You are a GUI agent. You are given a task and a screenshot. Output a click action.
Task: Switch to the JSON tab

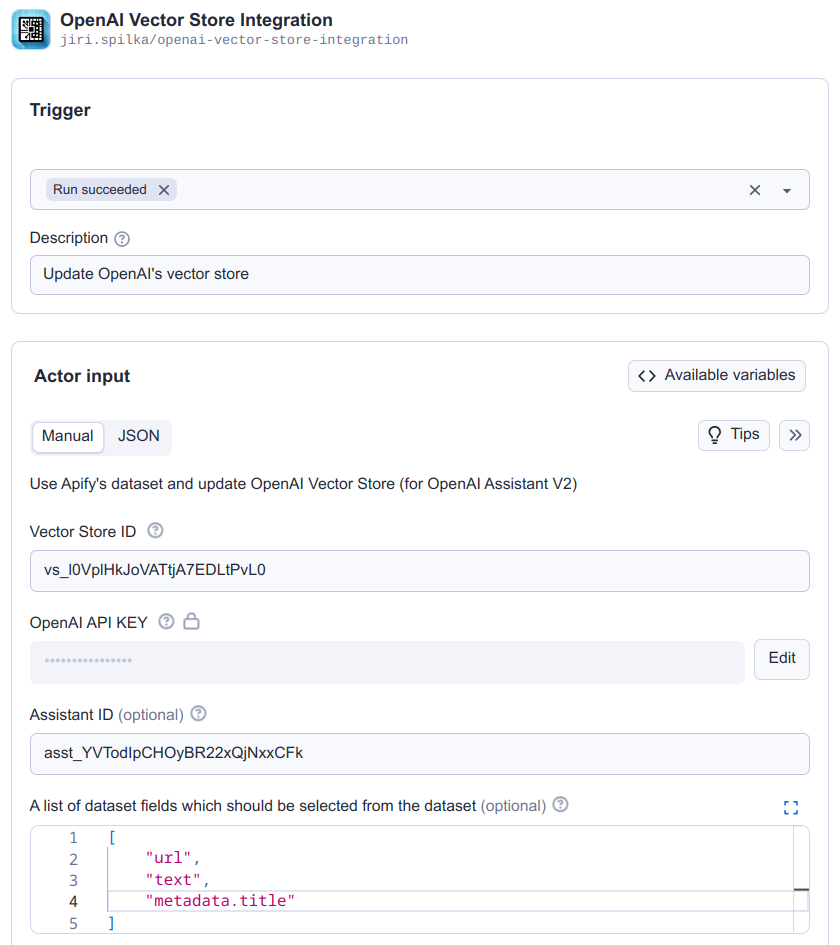[x=138, y=436]
